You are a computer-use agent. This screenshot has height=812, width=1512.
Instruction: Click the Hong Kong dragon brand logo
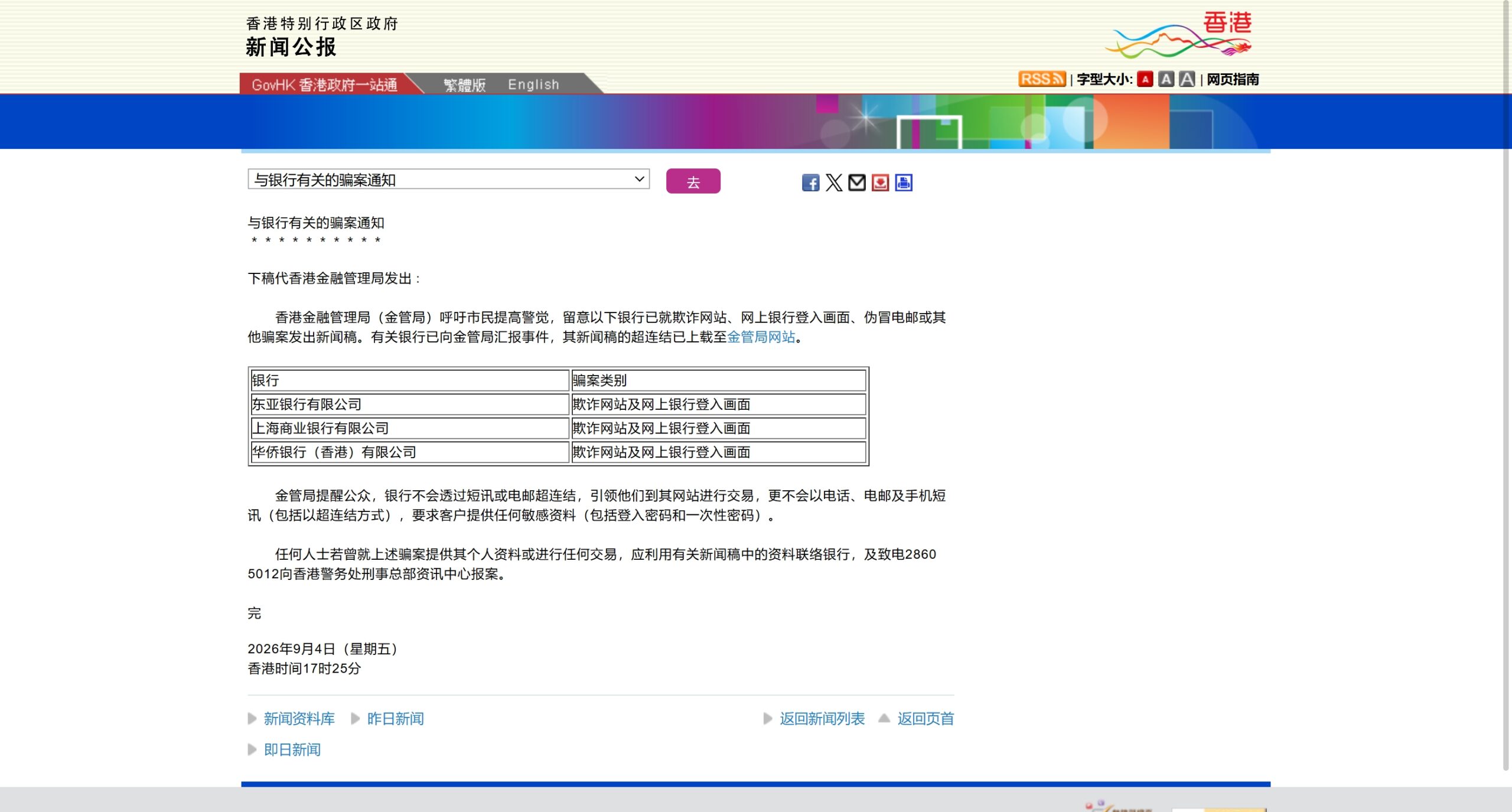[x=1179, y=34]
